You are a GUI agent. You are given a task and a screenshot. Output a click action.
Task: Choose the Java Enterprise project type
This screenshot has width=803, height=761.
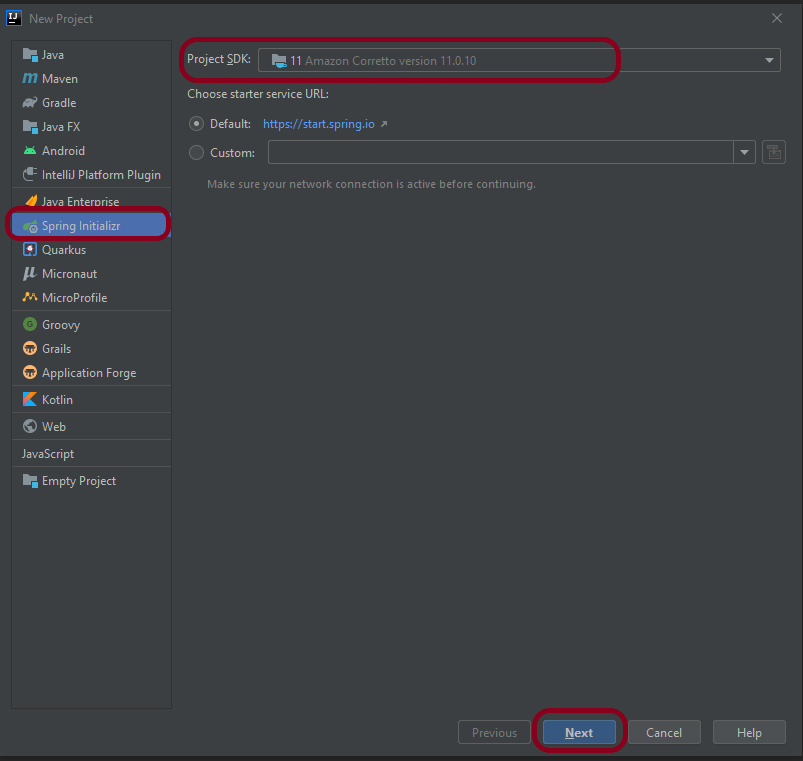tap(80, 202)
